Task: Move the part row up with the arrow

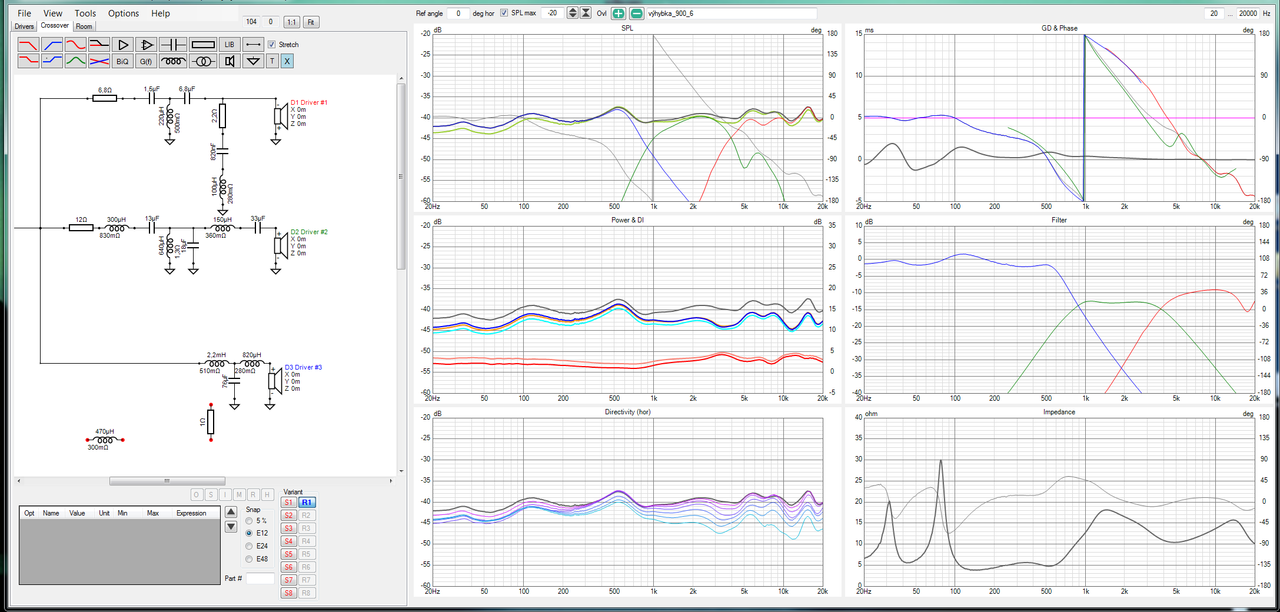Action: (x=231, y=512)
